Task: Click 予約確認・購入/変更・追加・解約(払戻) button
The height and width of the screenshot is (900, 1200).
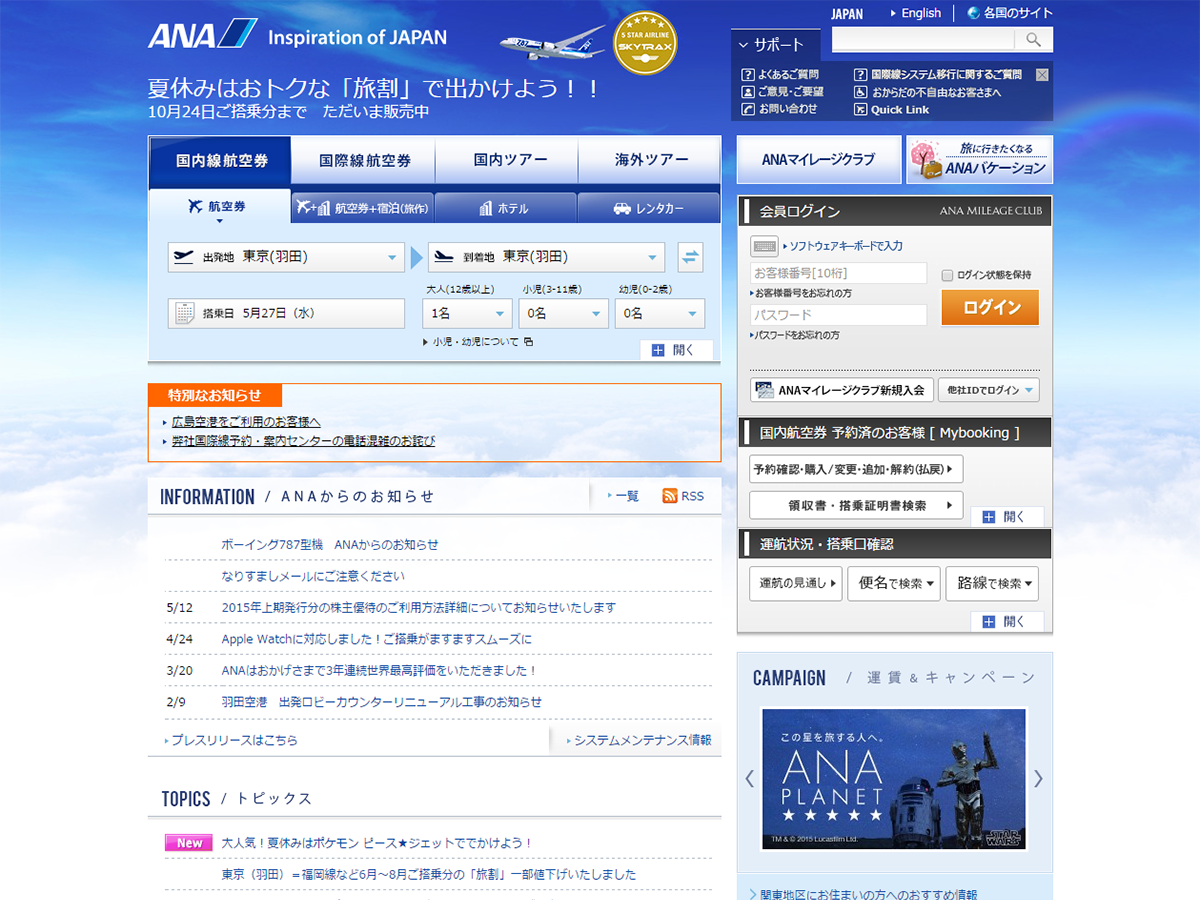Action: [x=856, y=469]
